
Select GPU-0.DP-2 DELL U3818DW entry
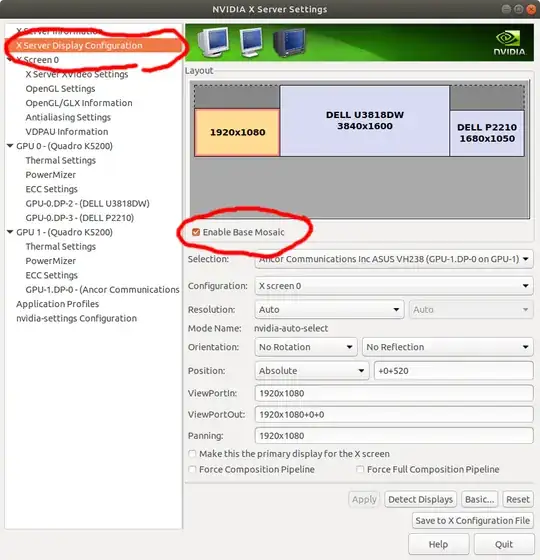(x=88, y=203)
